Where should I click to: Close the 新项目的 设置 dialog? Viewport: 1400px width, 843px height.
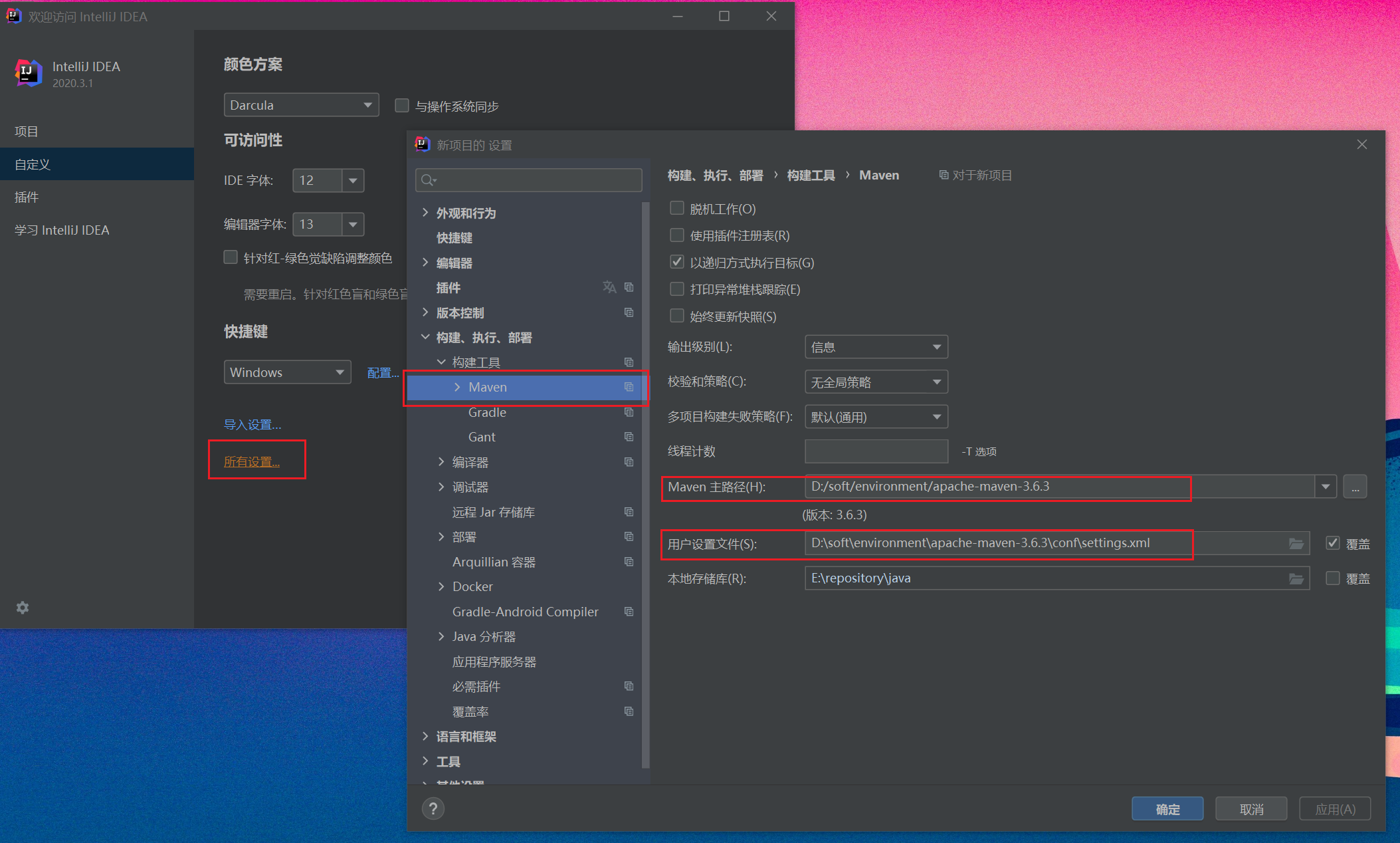pos(1361,144)
